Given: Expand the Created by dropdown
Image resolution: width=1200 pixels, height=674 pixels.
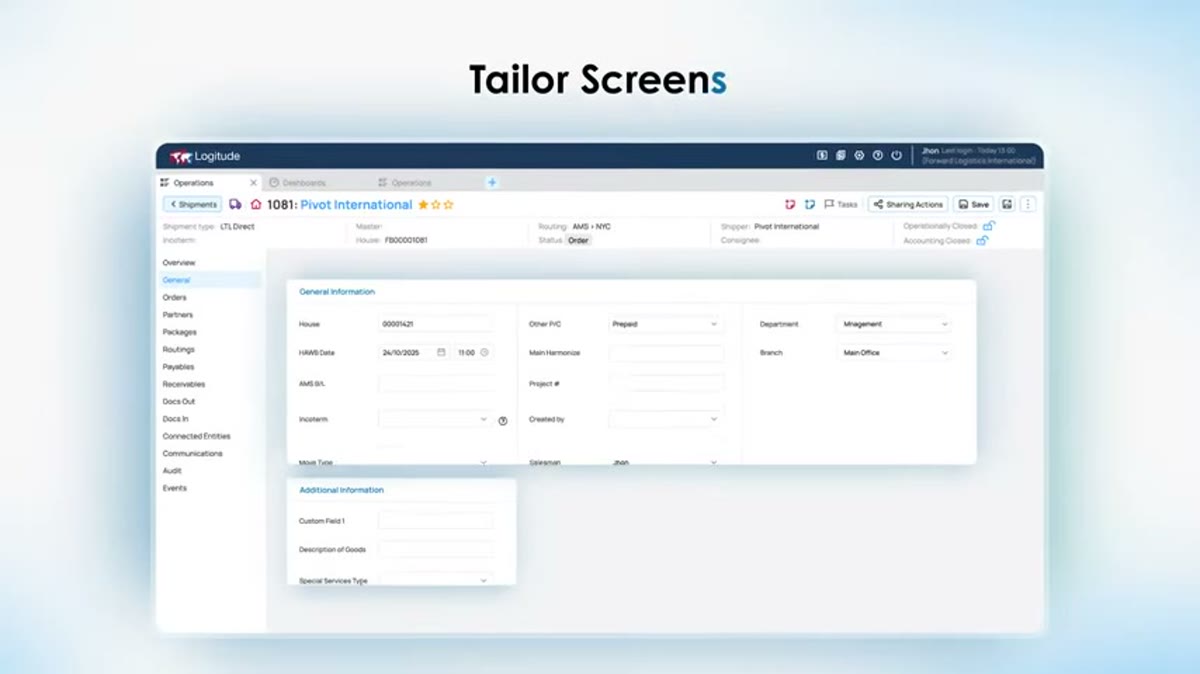Looking at the screenshot, I should click(665, 420).
